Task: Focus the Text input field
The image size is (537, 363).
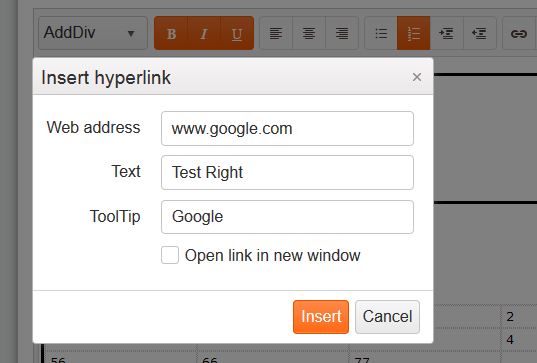Action: (x=287, y=172)
